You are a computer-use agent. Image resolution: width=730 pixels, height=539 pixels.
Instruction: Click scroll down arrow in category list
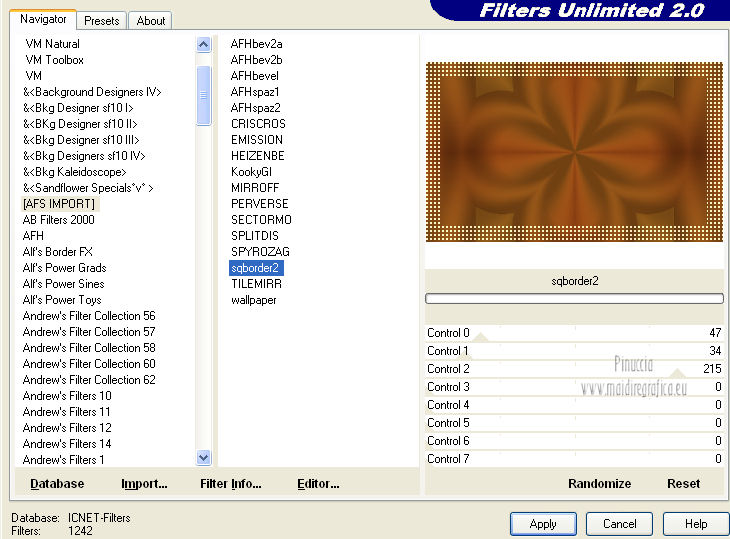203,458
